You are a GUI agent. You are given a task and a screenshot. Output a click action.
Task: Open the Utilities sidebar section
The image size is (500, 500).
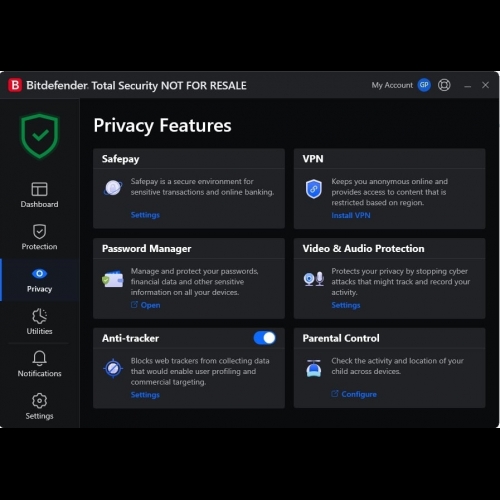coord(39,321)
